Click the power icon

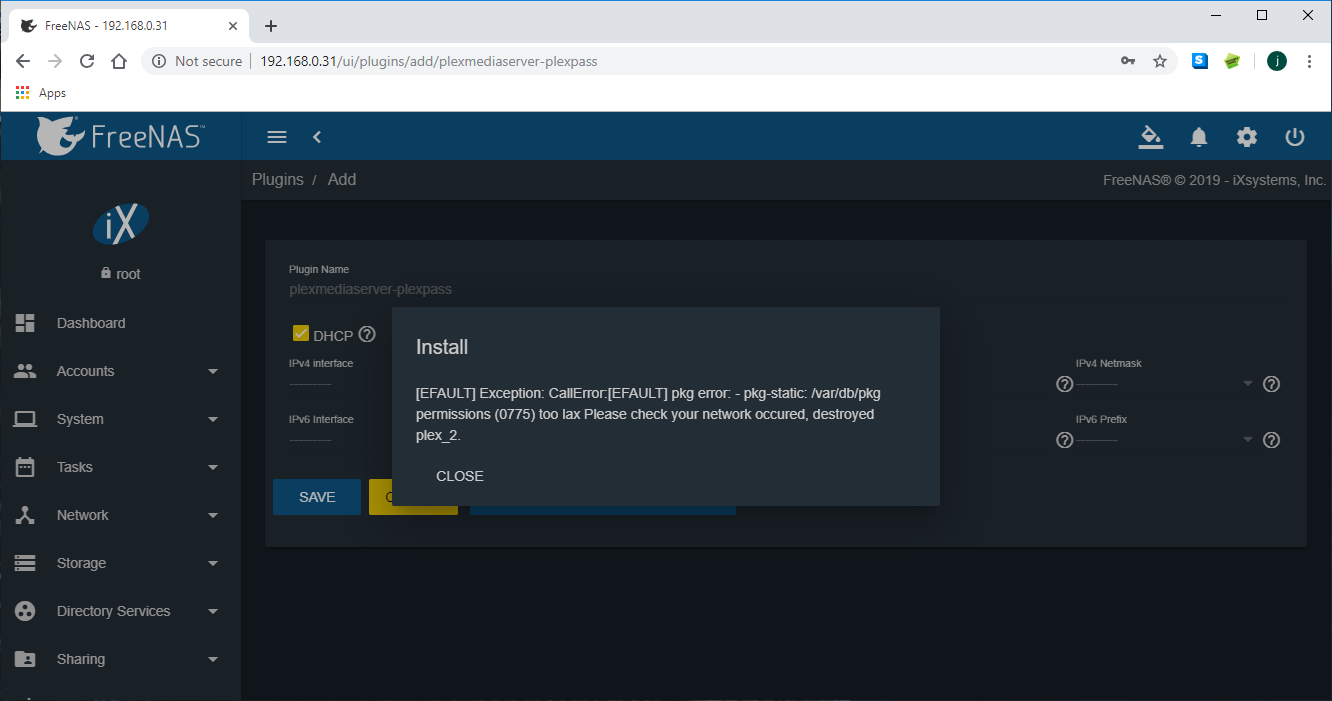pyautogui.click(x=1295, y=137)
